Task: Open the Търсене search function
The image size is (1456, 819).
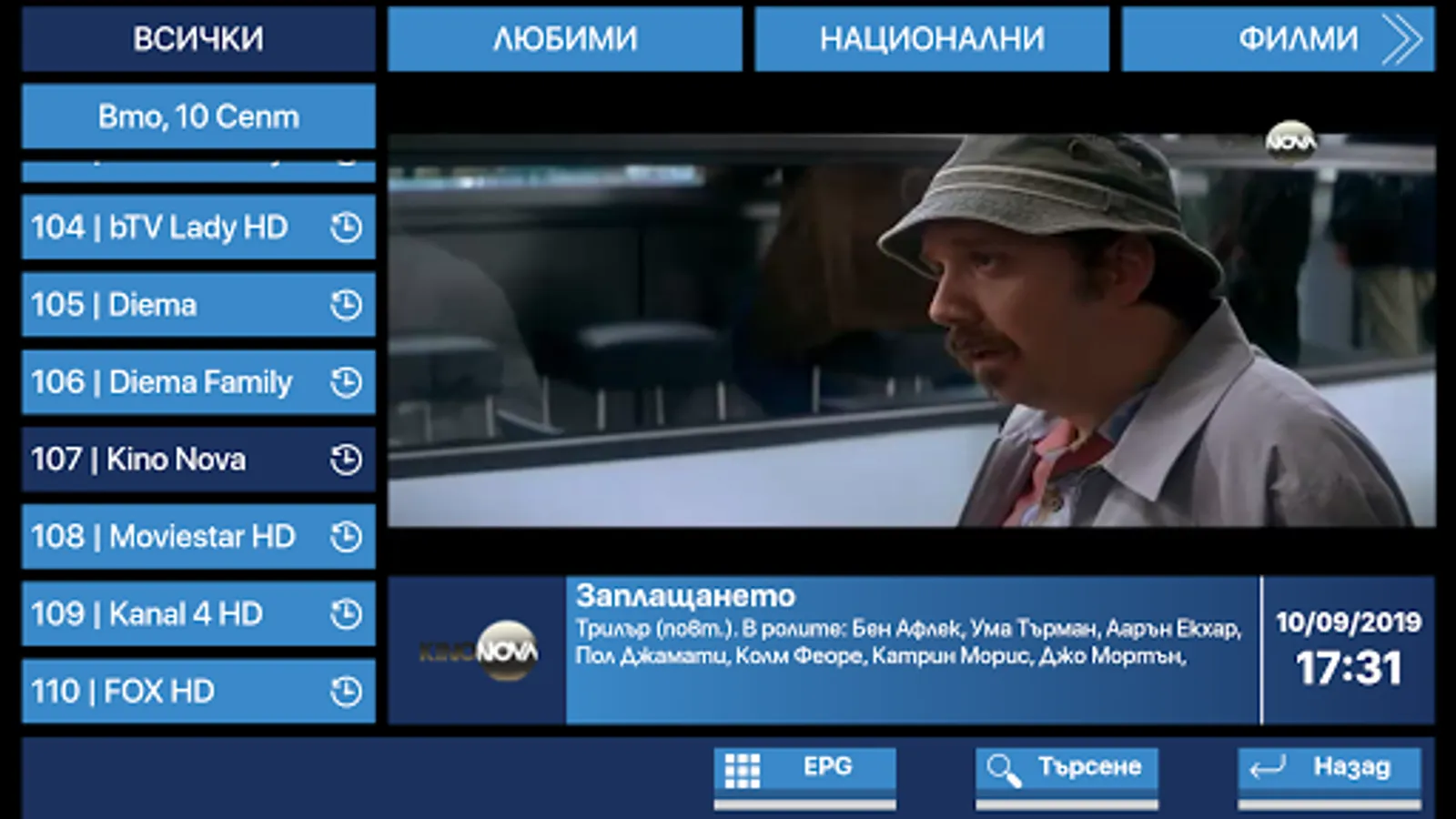Action: click(1067, 778)
